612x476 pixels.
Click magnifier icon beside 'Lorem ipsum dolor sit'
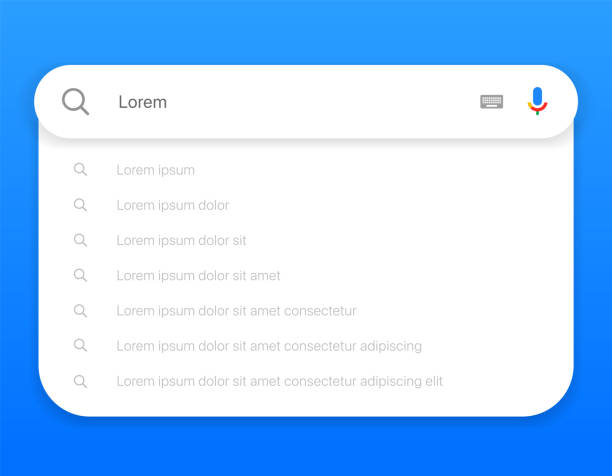(80, 240)
